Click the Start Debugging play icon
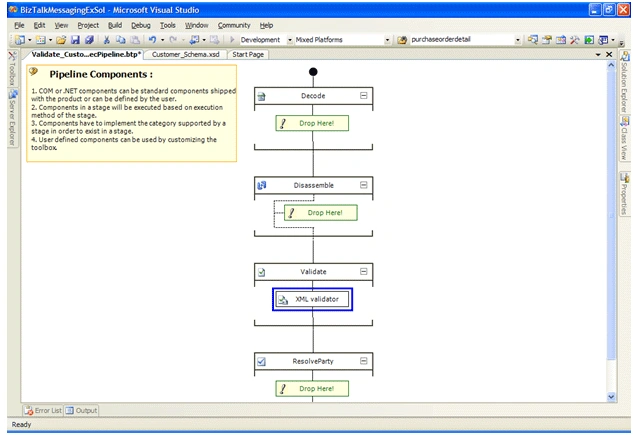The image size is (633, 435). (232, 40)
